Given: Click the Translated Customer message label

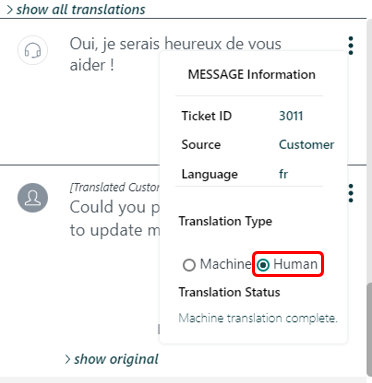Looking at the screenshot, I should (x=115, y=187).
